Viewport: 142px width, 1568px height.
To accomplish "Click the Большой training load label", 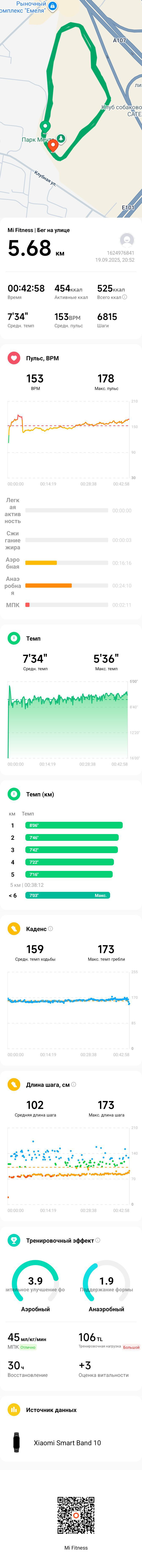I will [x=131, y=1347].
